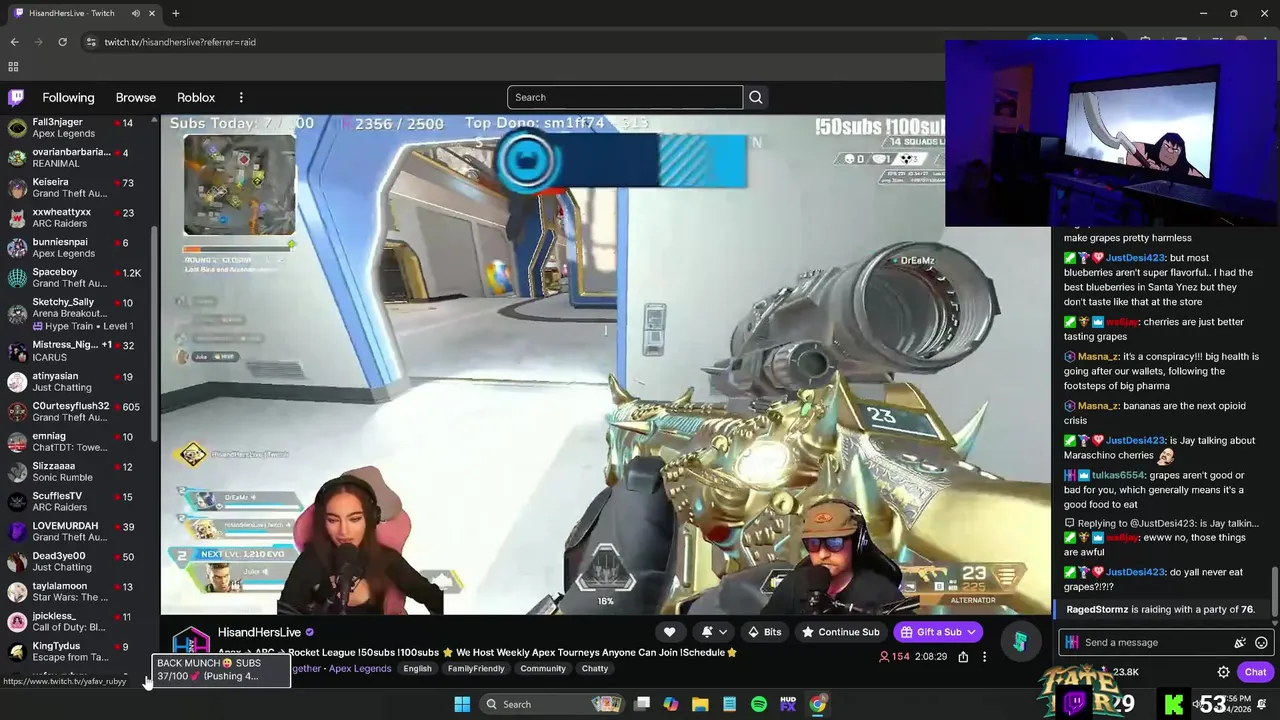The width and height of the screenshot is (1280, 720).
Task: Click the chat identity badge icon
Action: [1072, 643]
